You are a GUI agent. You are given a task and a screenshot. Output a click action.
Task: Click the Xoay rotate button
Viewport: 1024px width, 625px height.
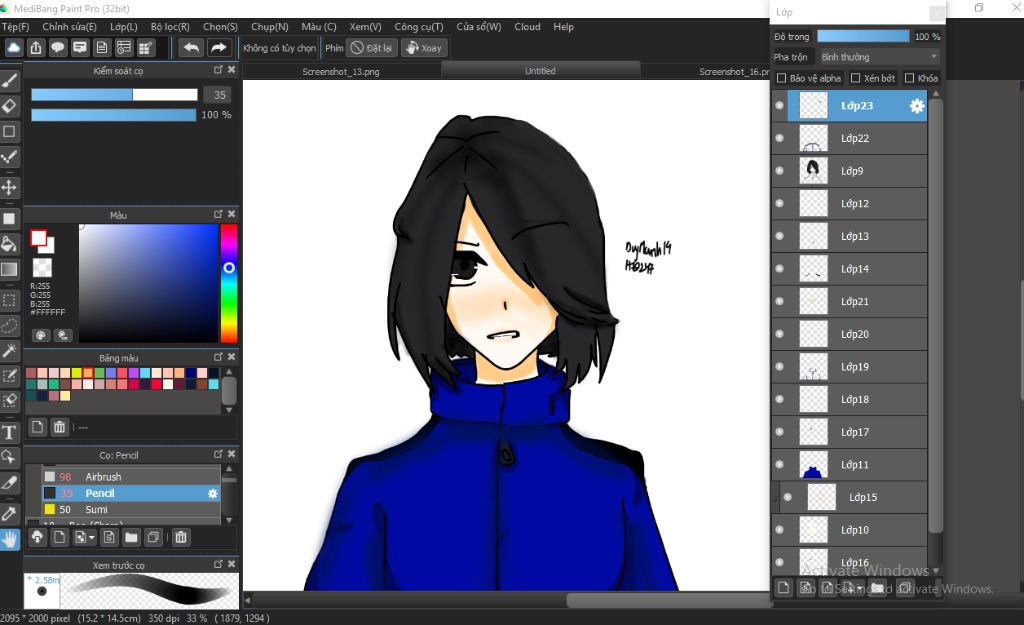(424, 48)
